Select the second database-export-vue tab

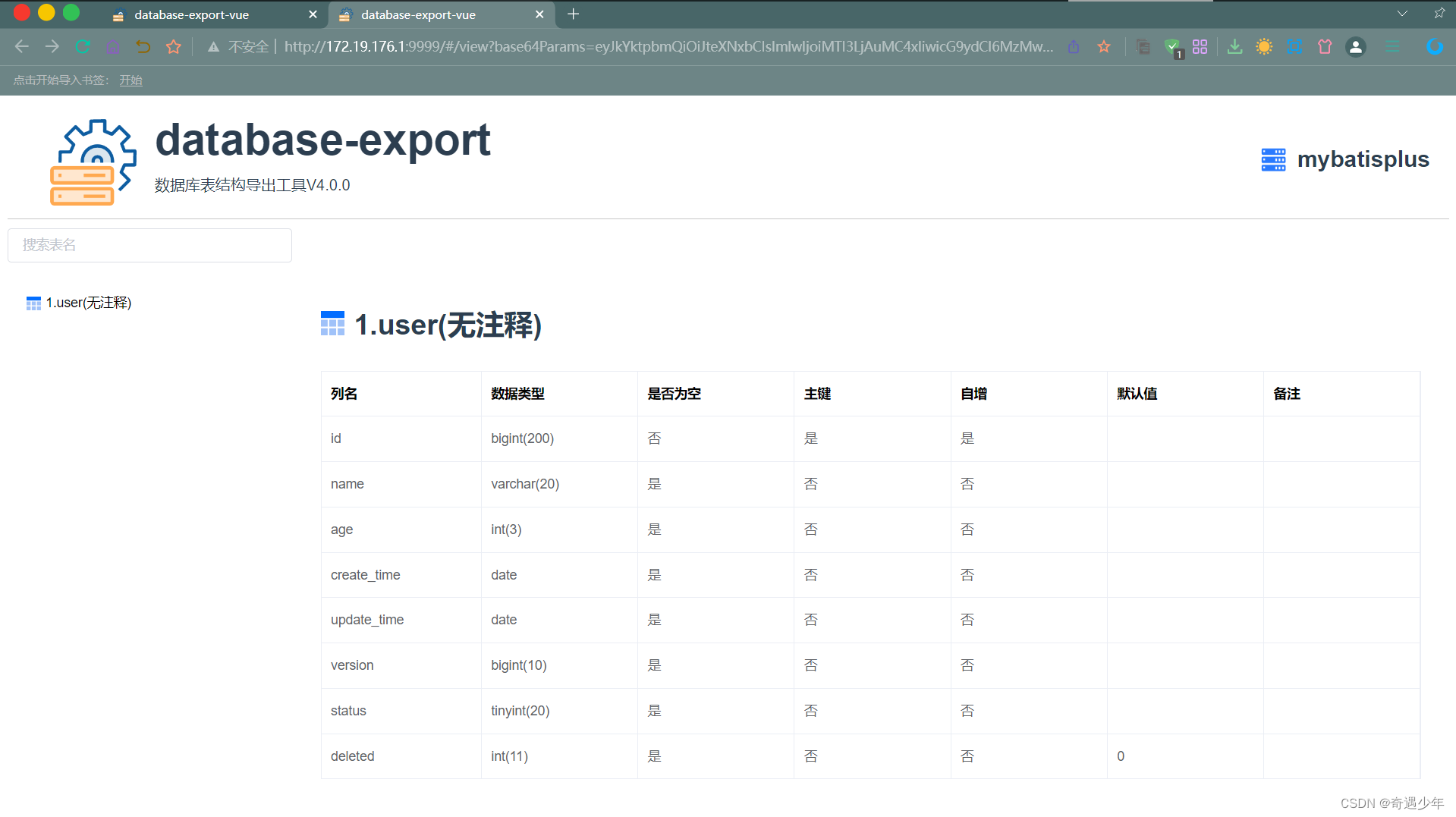click(x=440, y=14)
